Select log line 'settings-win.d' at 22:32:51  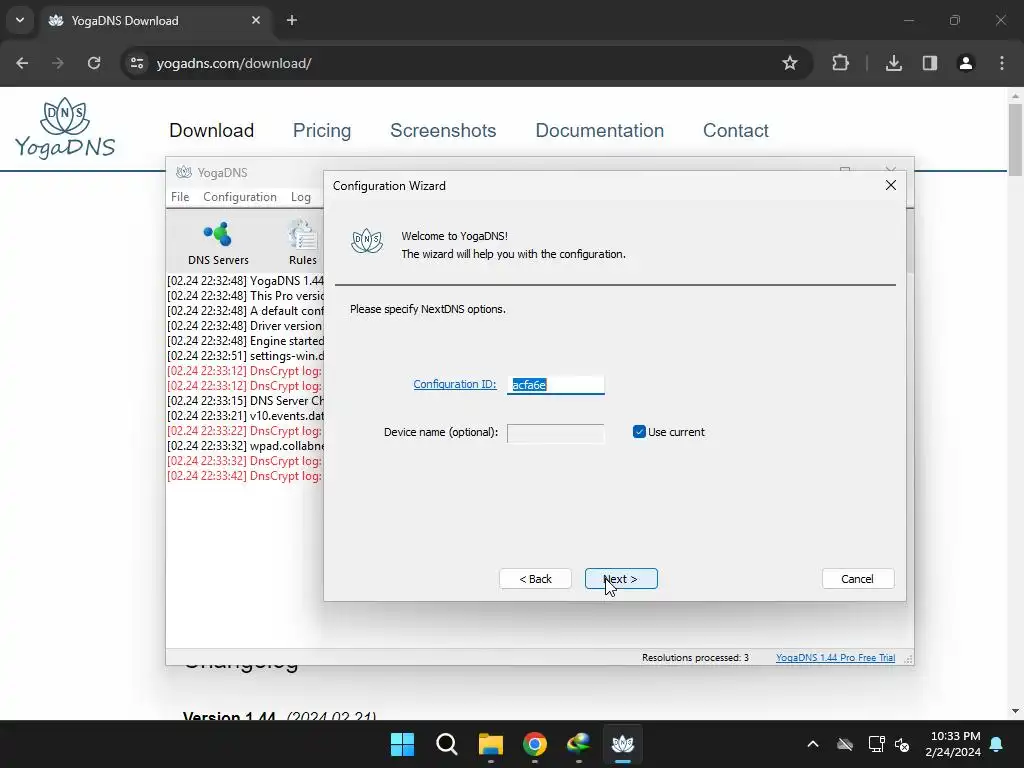[245, 356]
